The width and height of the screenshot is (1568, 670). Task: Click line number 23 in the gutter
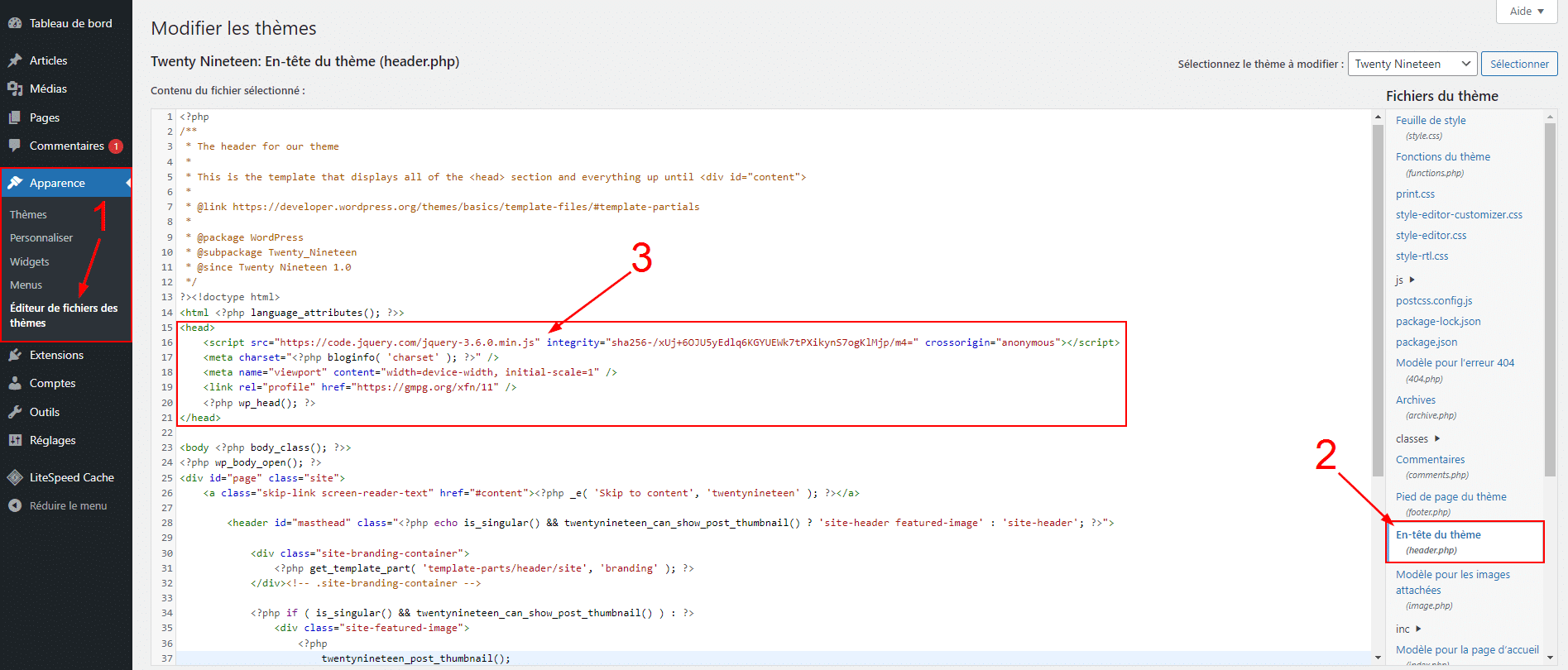[x=167, y=447]
